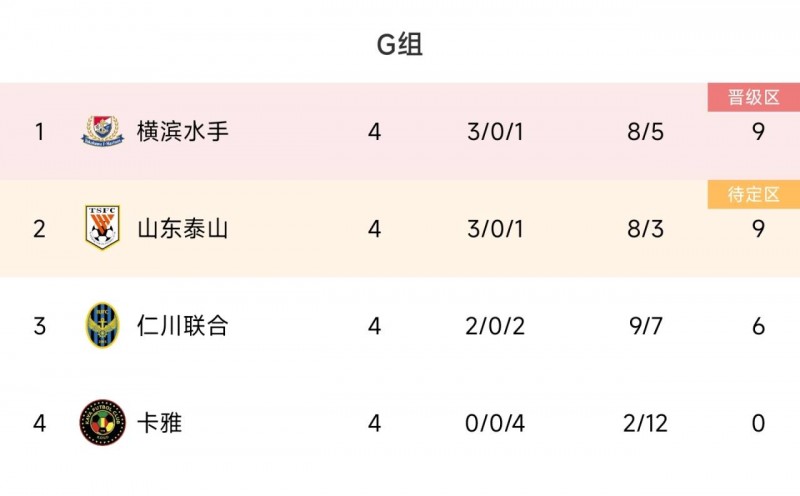Click rank number 1 in standings
The height and width of the screenshot is (496, 800).
[40, 131]
